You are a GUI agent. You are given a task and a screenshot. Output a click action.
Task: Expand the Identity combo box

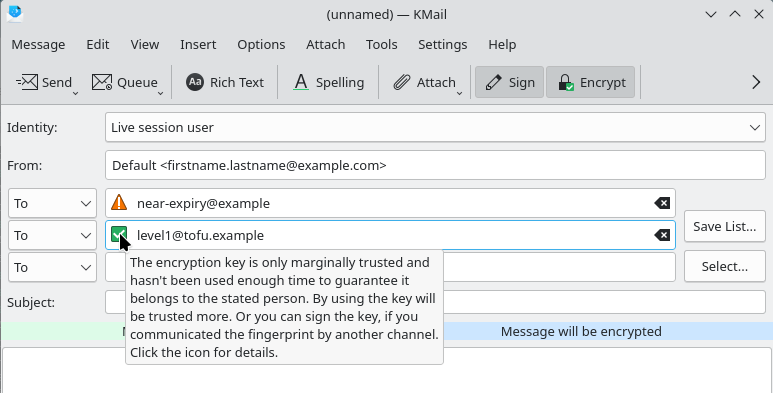435,127
